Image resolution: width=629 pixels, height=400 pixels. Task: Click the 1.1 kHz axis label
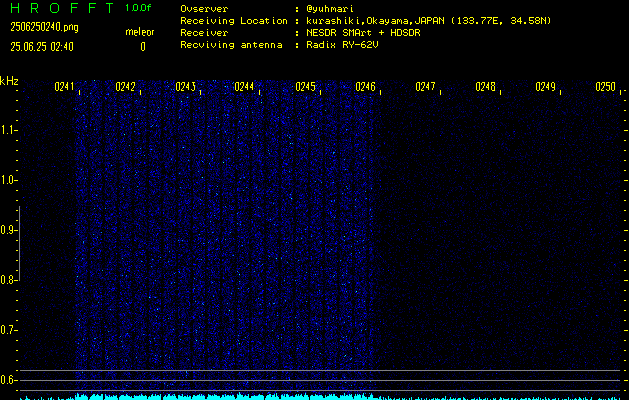pos(7,130)
